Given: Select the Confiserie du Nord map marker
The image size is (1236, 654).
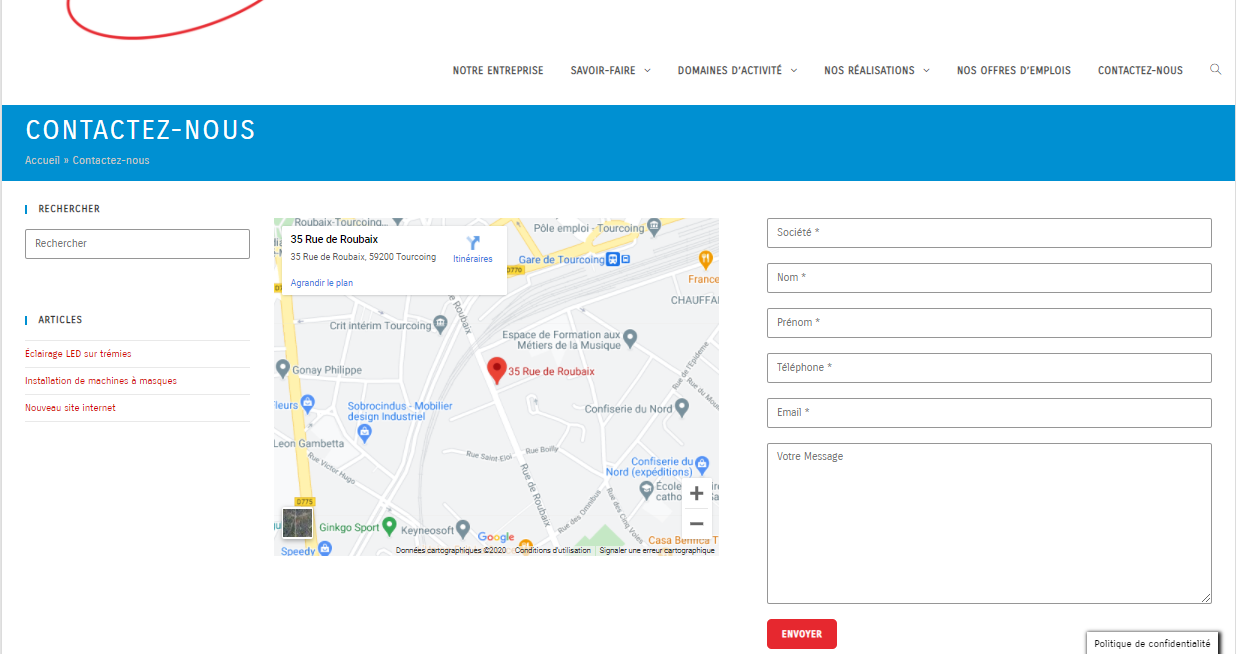Looking at the screenshot, I should point(682,408).
